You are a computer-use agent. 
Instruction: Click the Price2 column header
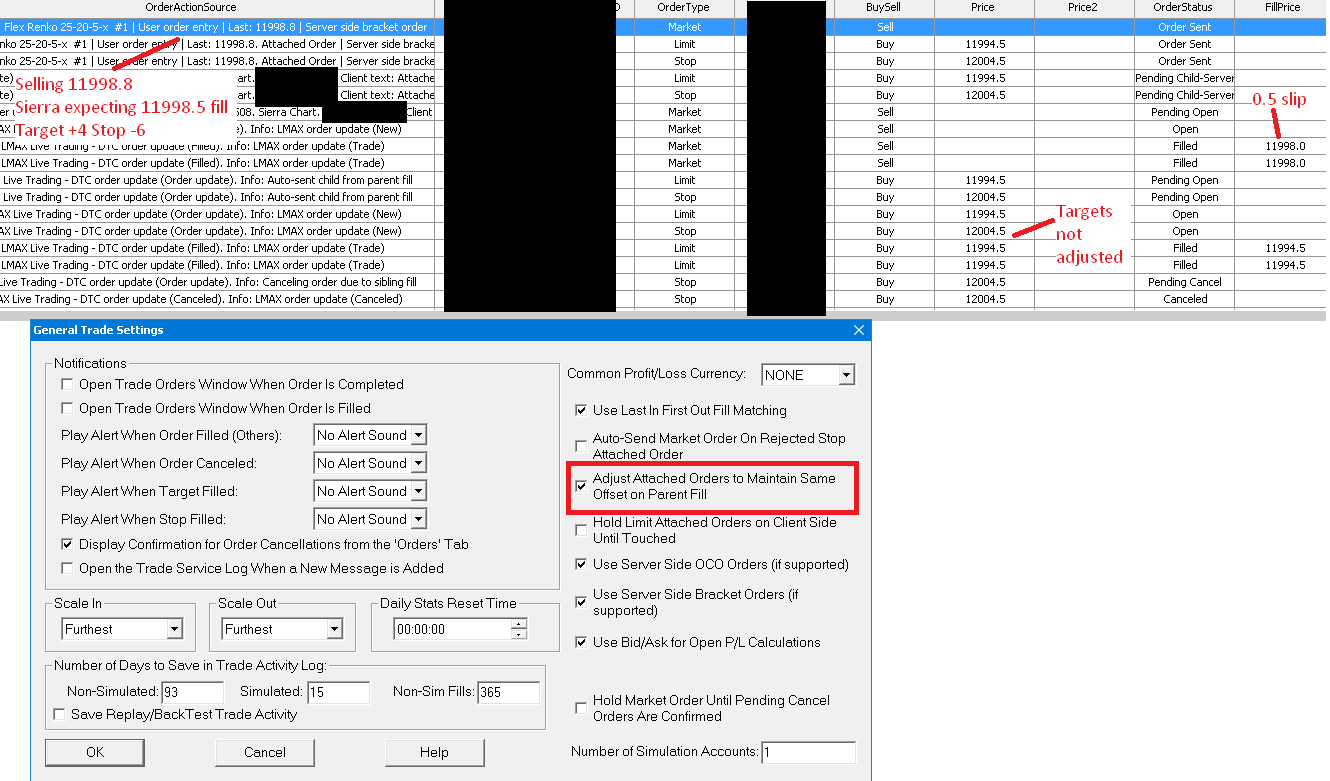click(1083, 8)
